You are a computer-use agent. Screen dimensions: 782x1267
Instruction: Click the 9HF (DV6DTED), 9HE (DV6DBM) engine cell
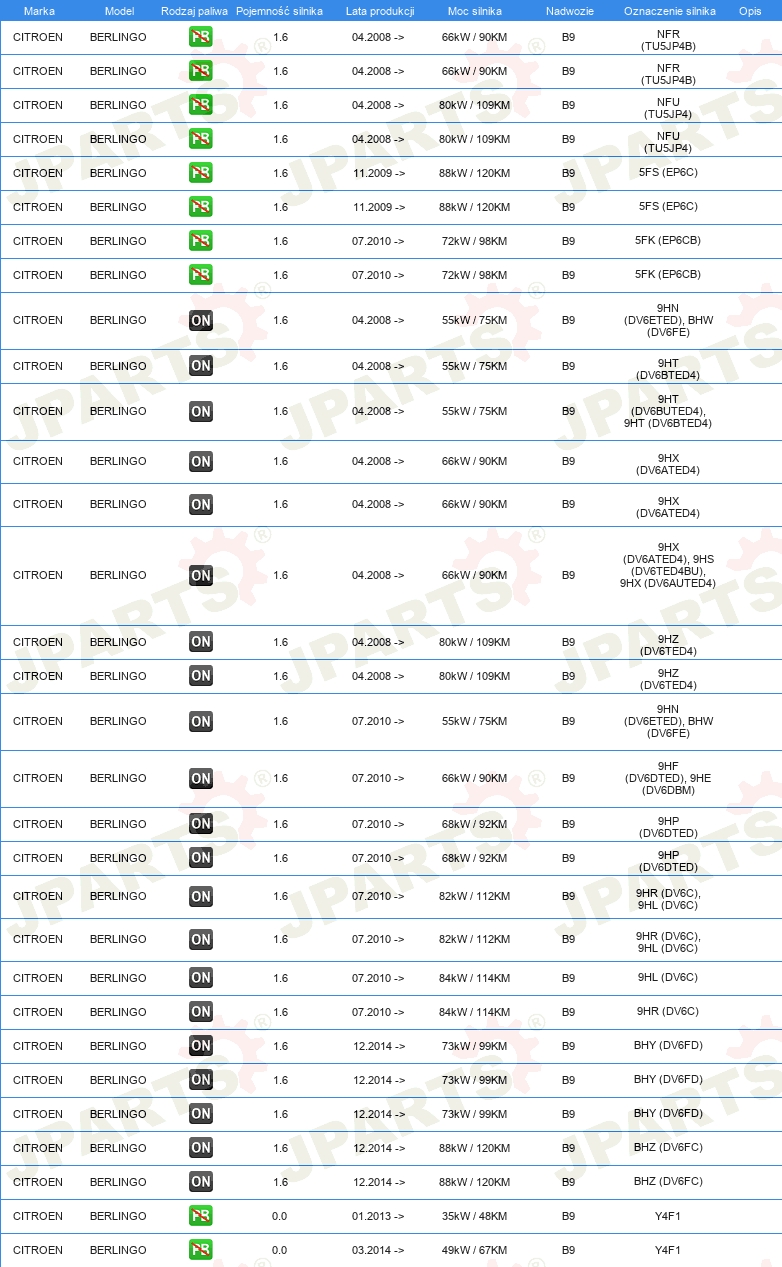point(668,778)
